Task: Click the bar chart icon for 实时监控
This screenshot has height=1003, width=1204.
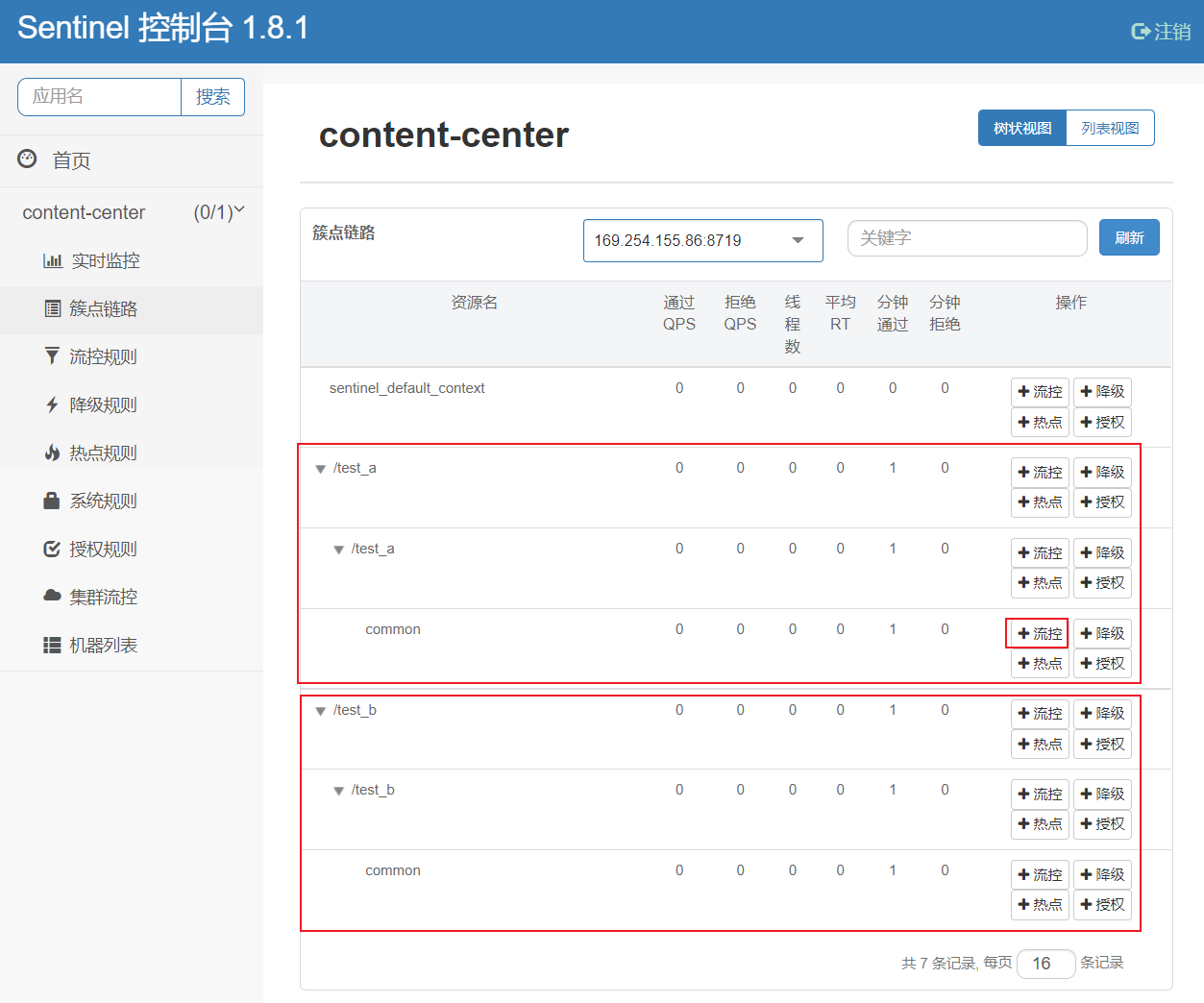Action: 53,260
